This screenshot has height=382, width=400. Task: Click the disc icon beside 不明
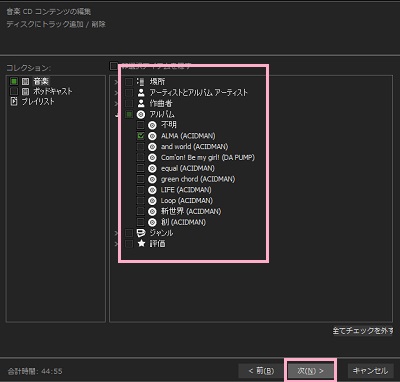pyautogui.click(x=152, y=125)
